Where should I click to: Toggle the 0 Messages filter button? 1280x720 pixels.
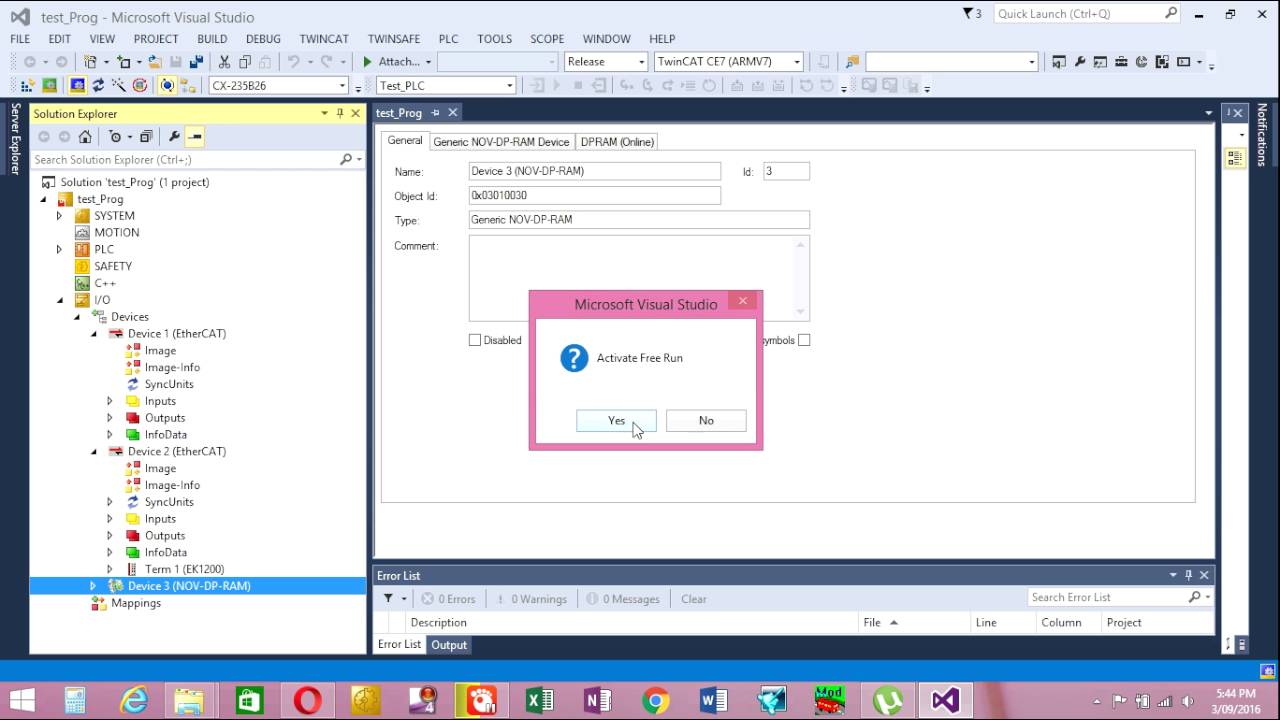(x=623, y=598)
